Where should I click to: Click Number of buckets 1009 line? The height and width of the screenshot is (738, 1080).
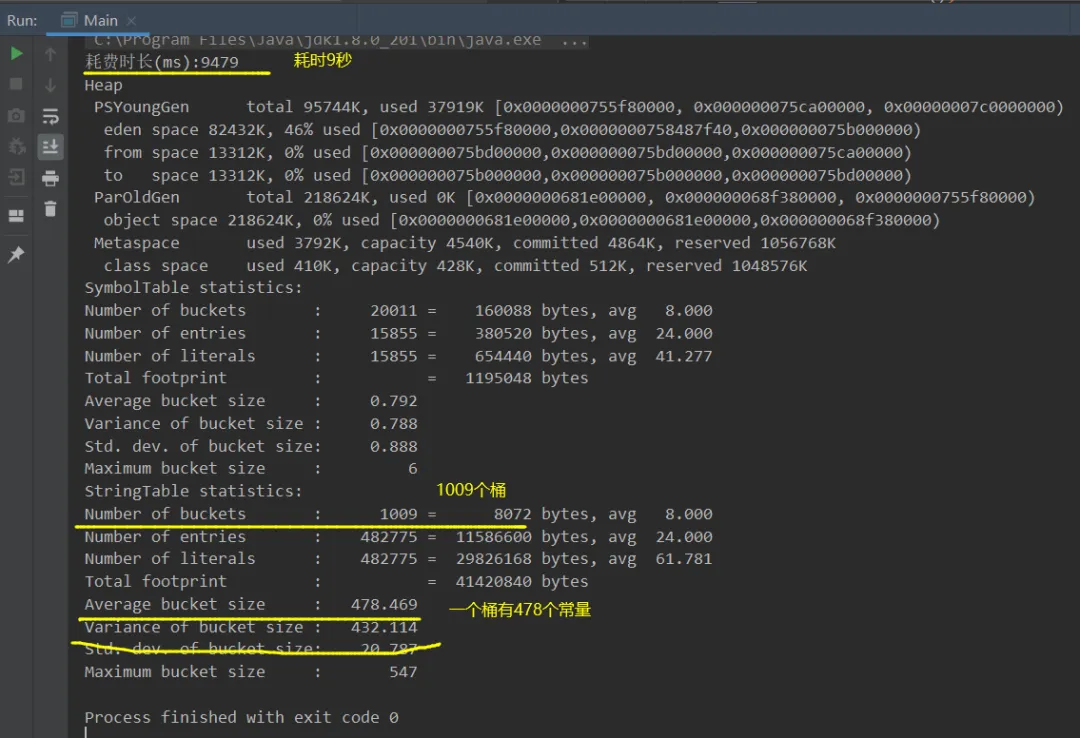[398, 513]
